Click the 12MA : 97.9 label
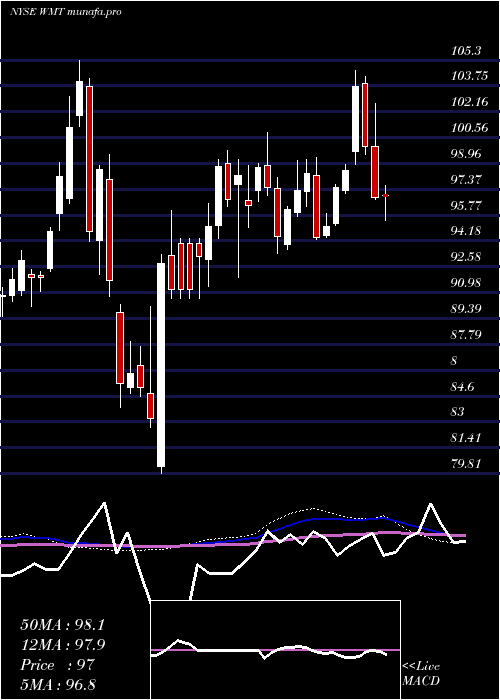The height and width of the screenshot is (700, 500). pos(62,645)
